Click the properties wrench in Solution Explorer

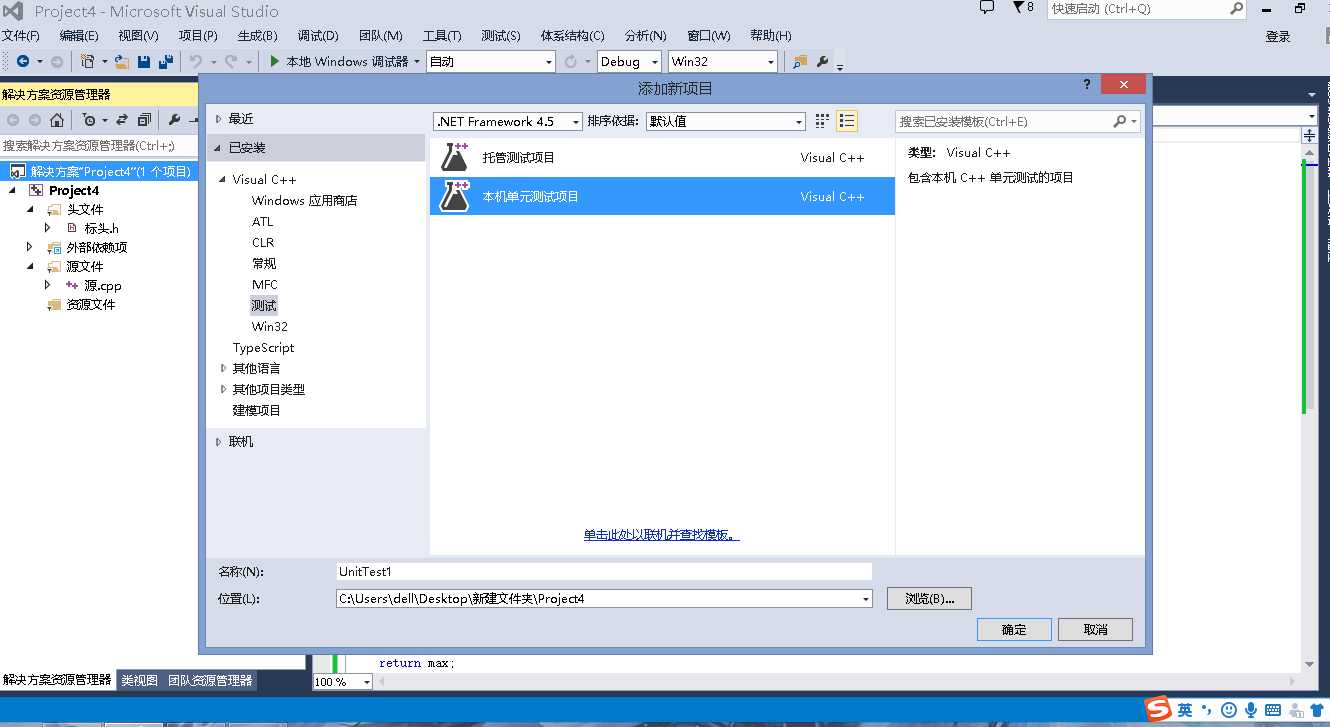(174, 120)
